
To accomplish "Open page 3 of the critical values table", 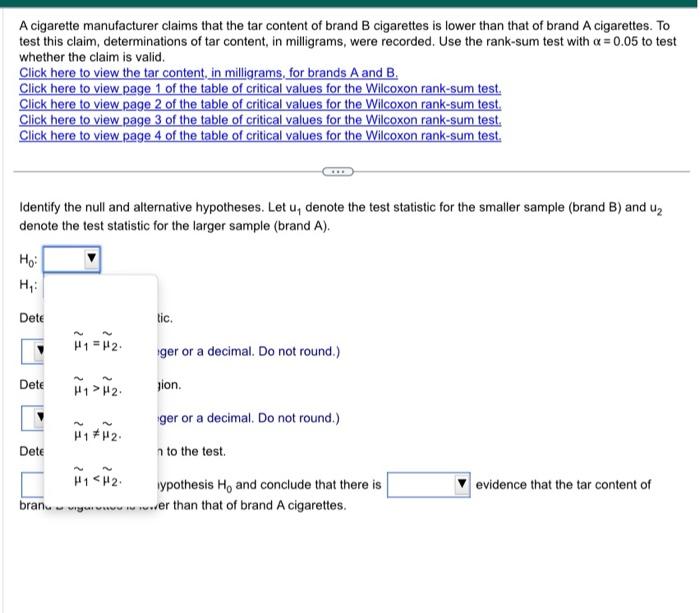I will (x=260, y=120).
